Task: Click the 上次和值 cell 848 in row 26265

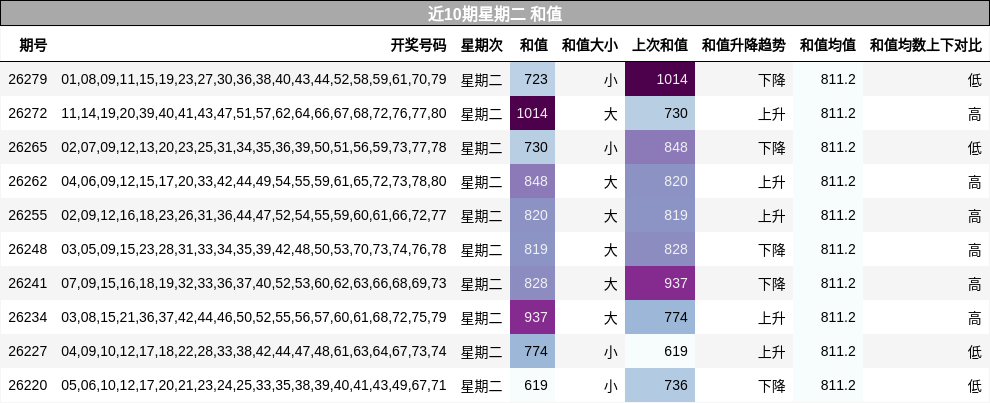Action: click(x=660, y=148)
